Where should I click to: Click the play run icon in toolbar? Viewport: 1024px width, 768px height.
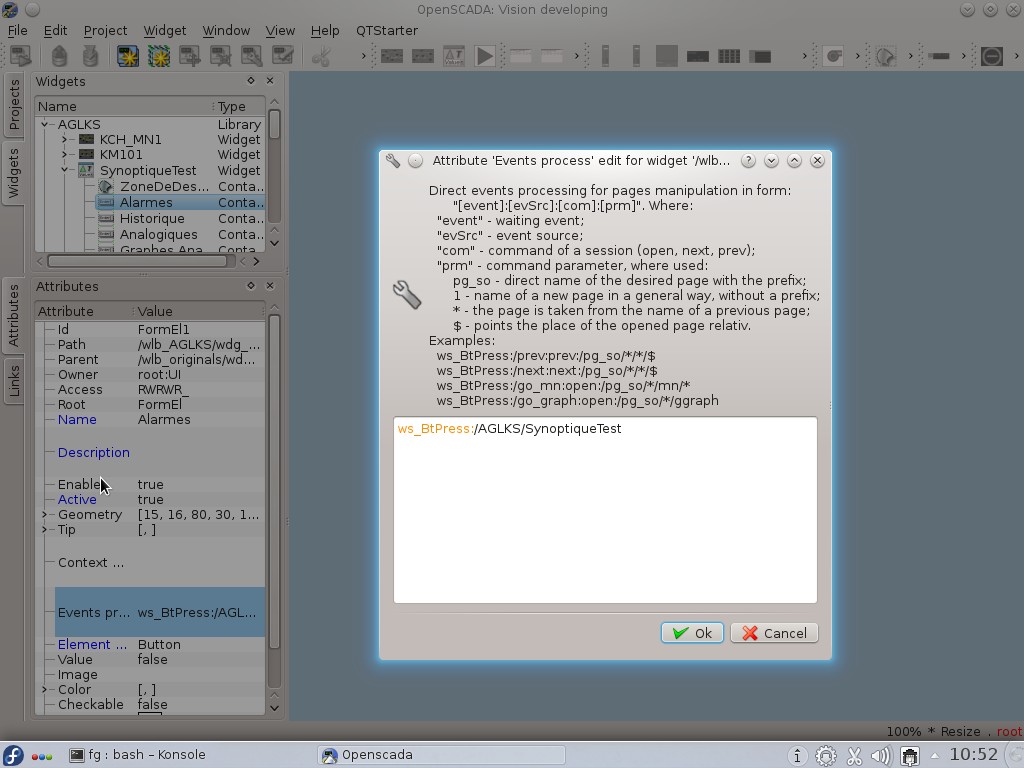pos(484,56)
